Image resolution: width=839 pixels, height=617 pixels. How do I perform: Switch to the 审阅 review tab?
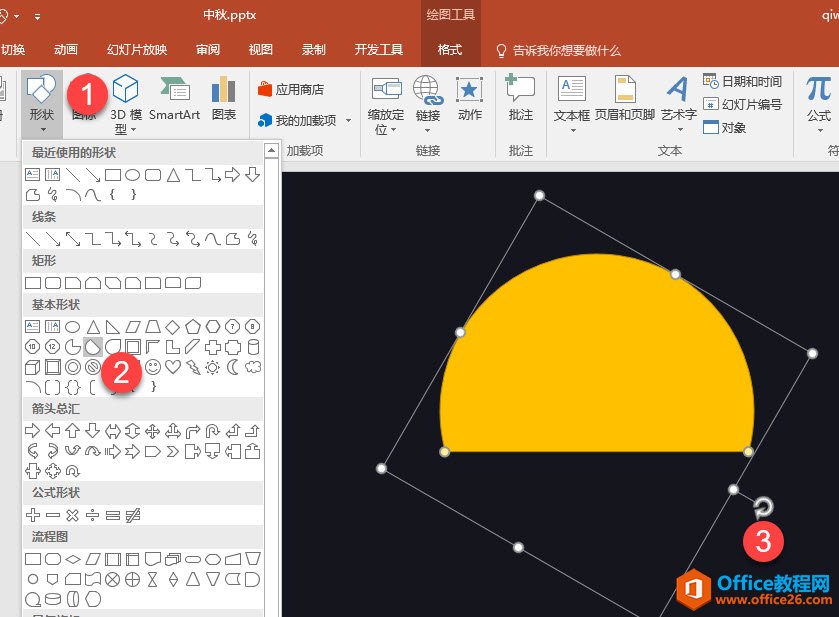(208, 50)
